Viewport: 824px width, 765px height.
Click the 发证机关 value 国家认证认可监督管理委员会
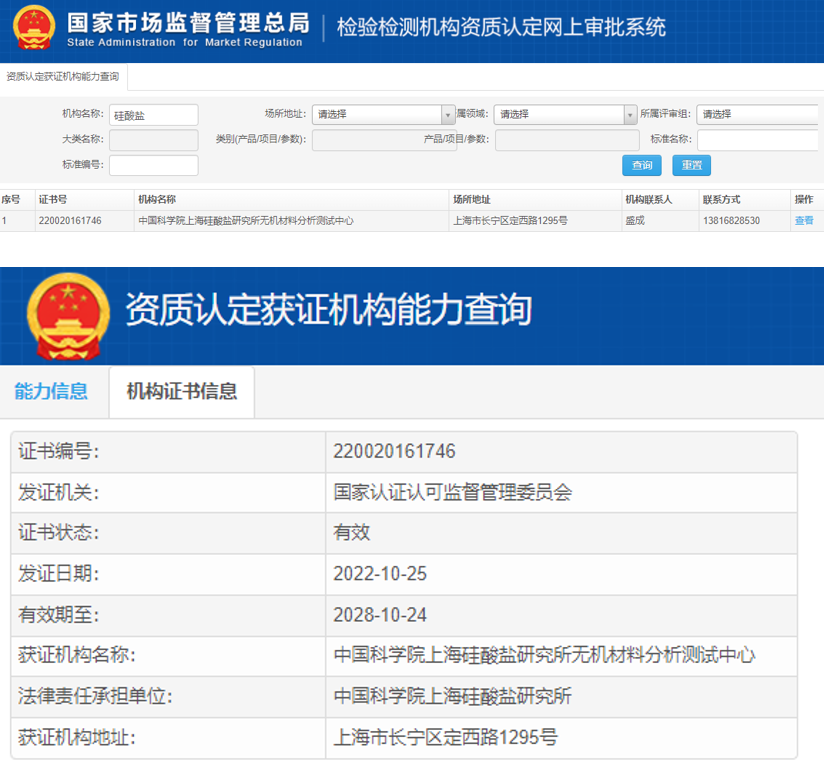click(452, 492)
